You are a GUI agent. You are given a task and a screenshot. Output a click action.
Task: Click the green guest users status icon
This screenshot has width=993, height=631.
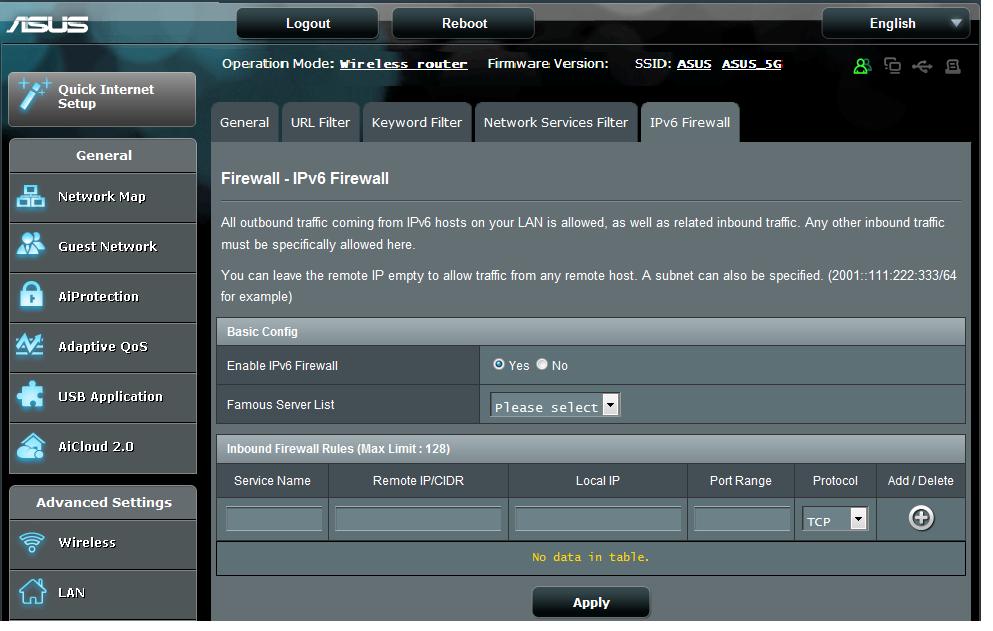pos(862,65)
